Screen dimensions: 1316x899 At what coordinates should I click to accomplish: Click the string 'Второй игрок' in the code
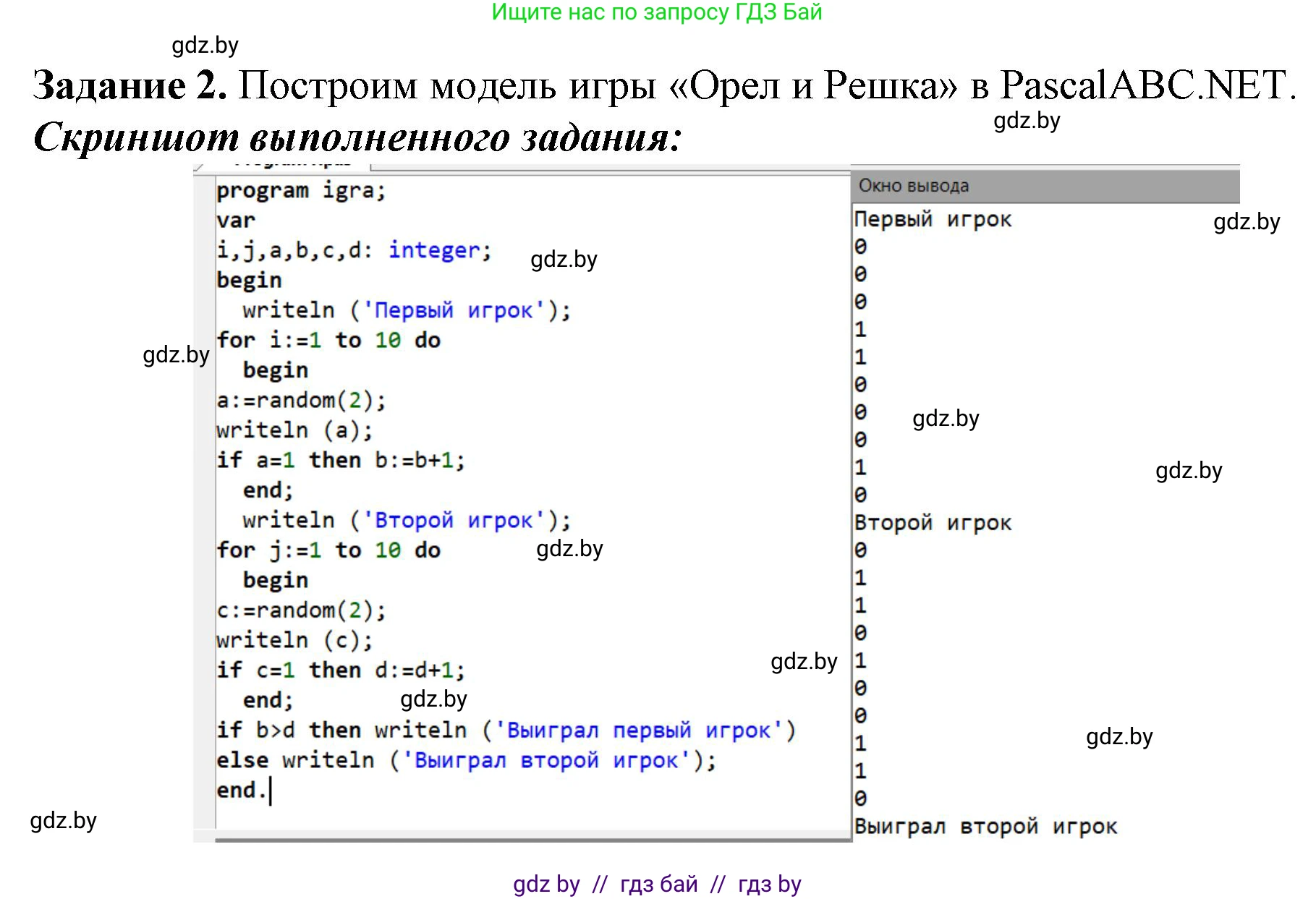pyautogui.click(x=456, y=520)
